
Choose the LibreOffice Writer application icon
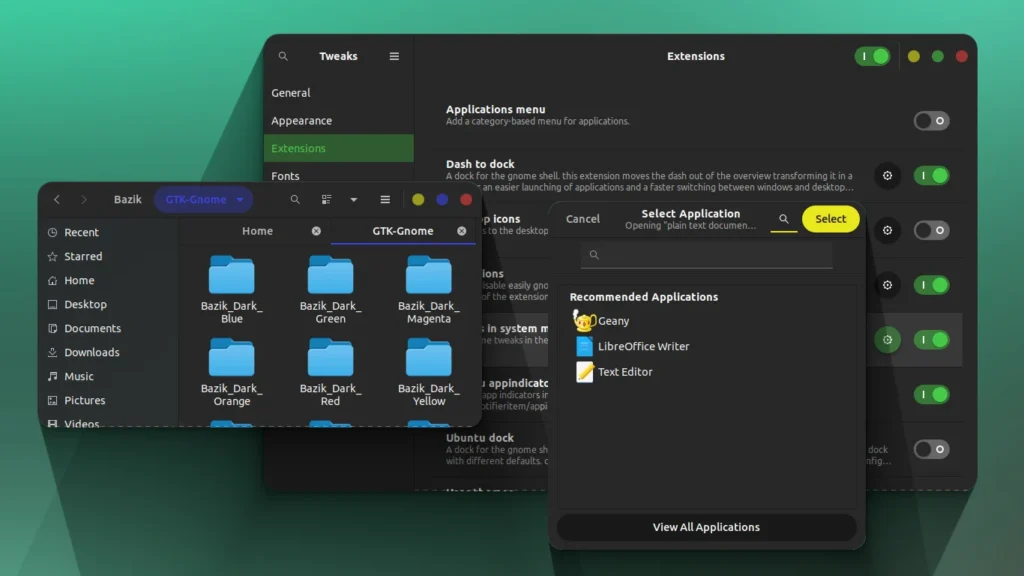click(584, 346)
